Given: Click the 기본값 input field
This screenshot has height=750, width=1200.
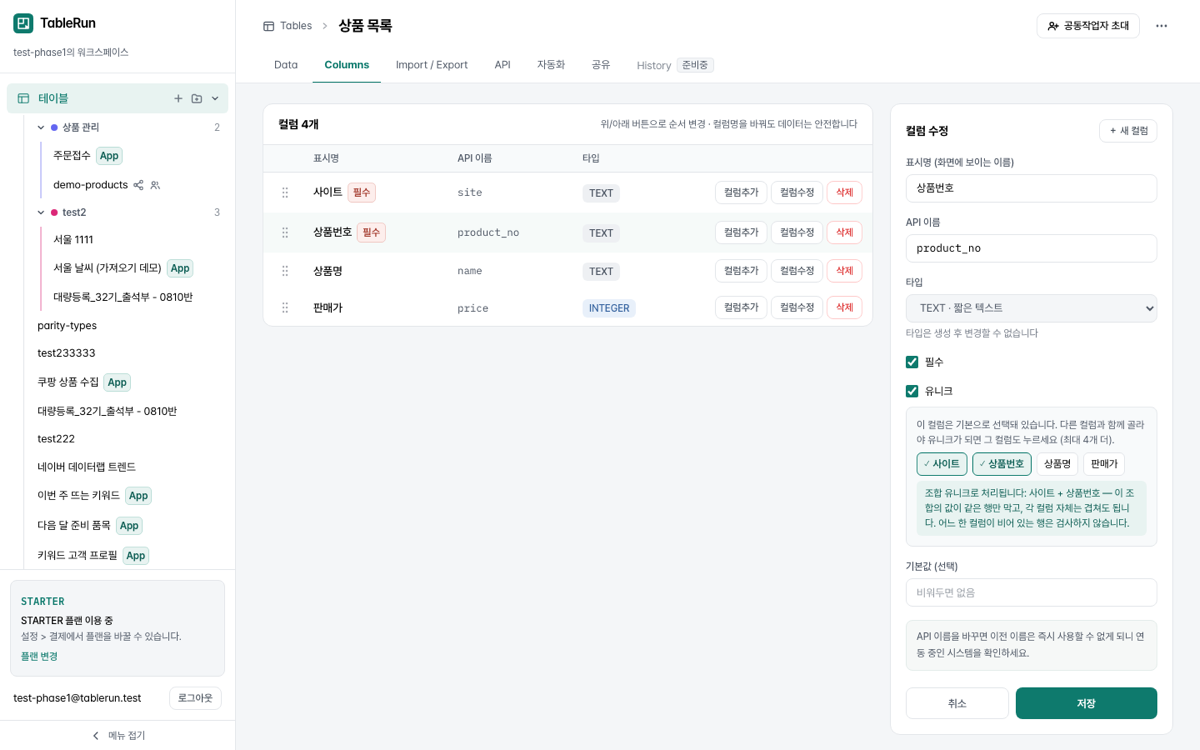Looking at the screenshot, I should tap(1031, 592).
